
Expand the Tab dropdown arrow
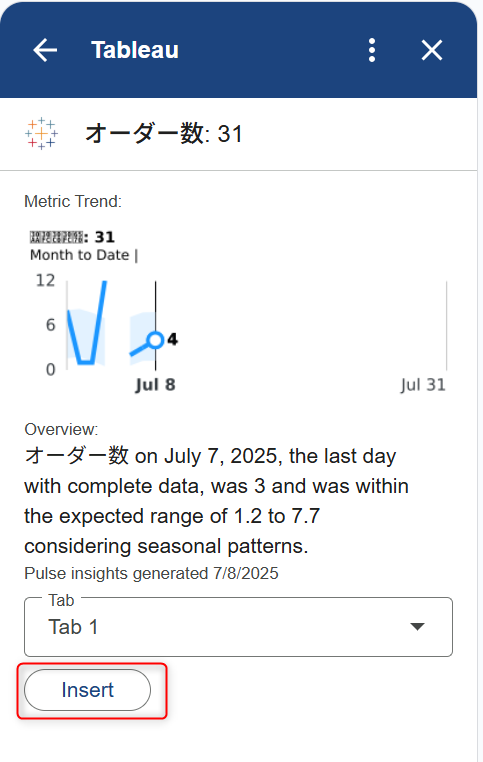[417, 626]
